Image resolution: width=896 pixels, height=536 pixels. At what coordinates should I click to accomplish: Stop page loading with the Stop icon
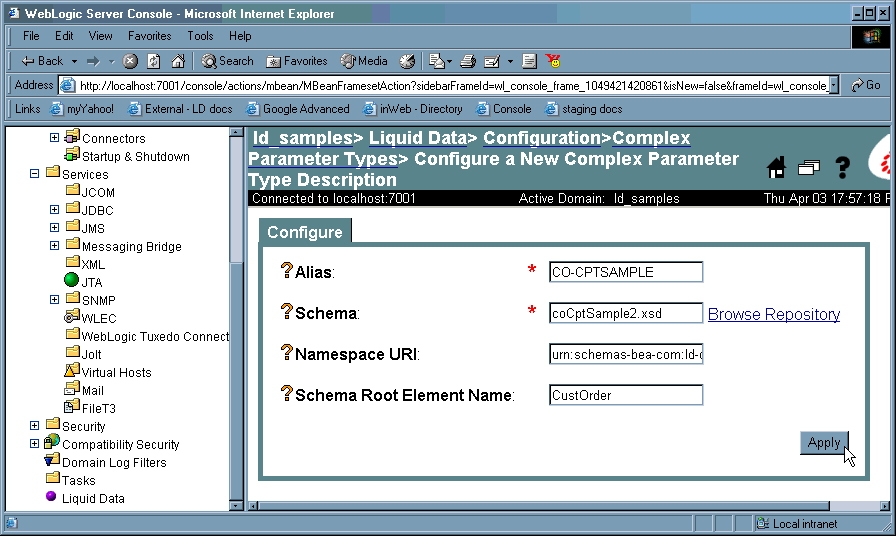[130, 61]
